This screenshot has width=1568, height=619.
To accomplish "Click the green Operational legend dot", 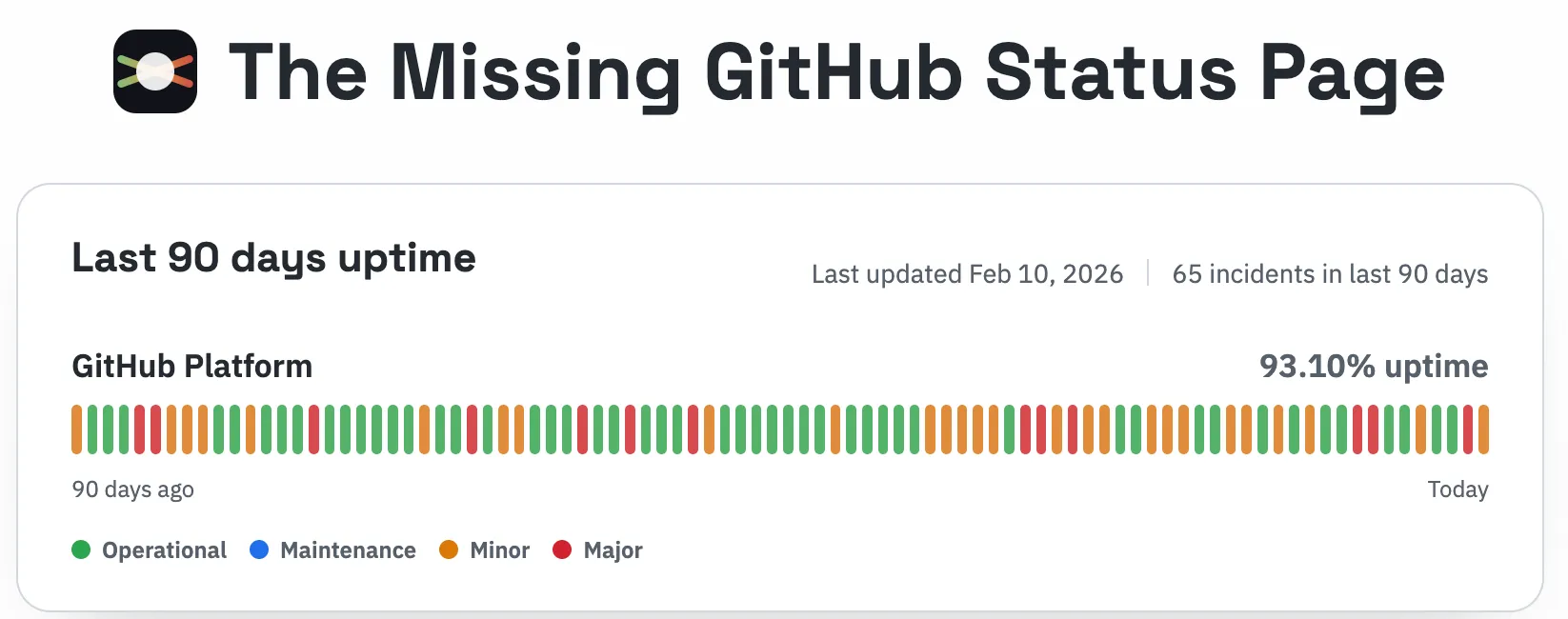I will point(81,549).
